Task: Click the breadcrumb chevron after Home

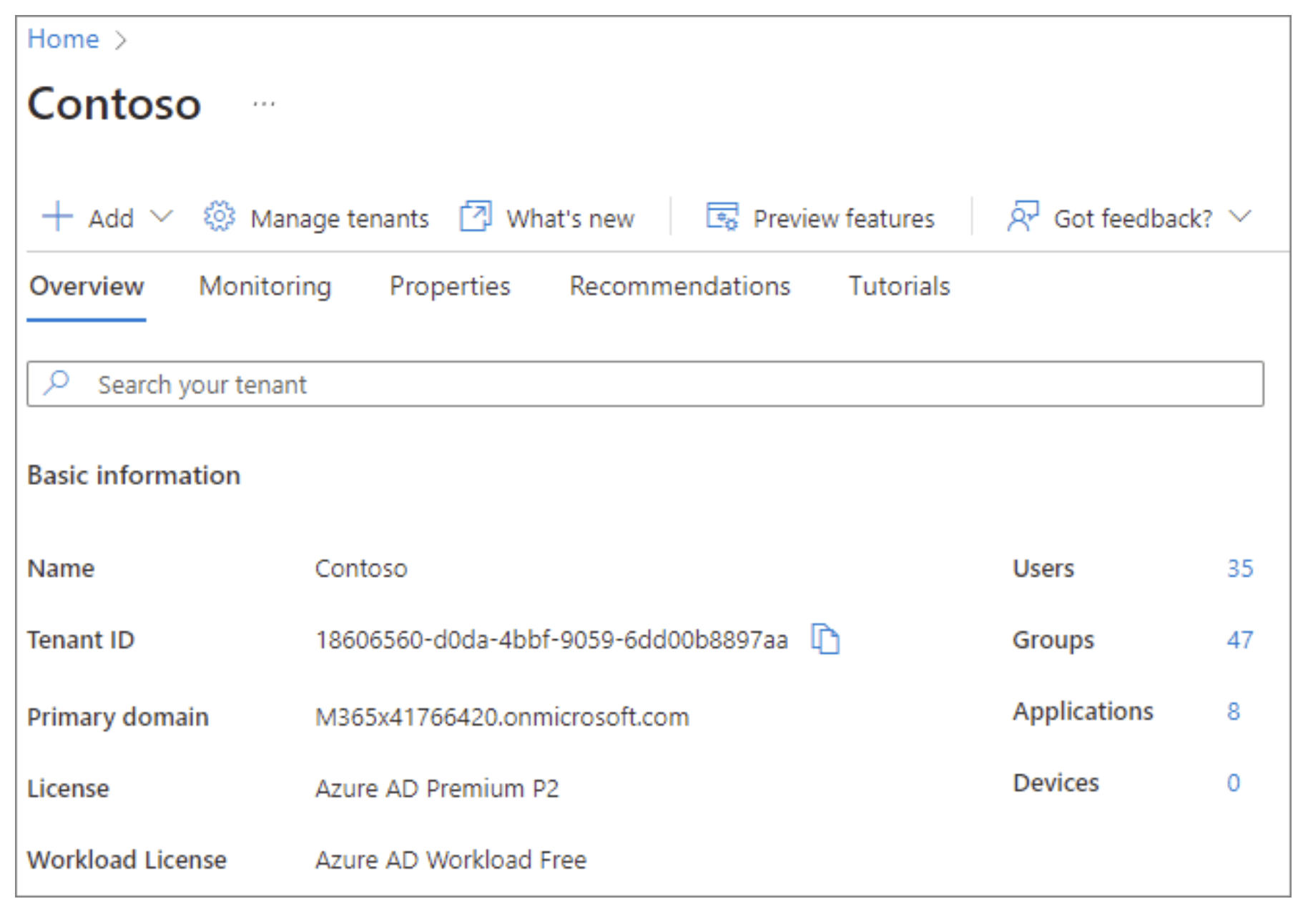Action: (x=120, y=40)
